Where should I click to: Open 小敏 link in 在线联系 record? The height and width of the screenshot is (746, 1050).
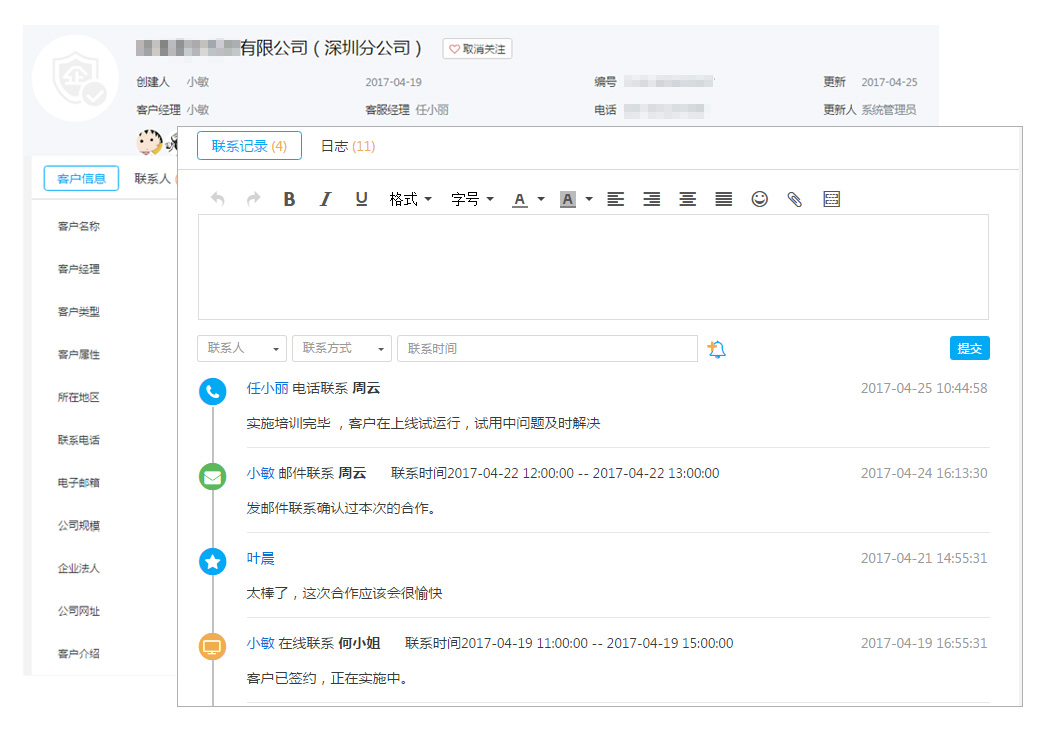(260, 644)
